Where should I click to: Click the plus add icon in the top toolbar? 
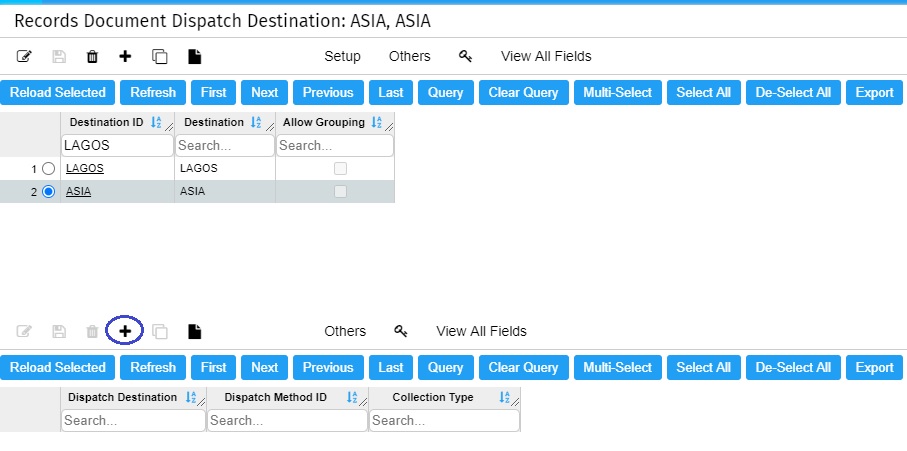(125, 56)
